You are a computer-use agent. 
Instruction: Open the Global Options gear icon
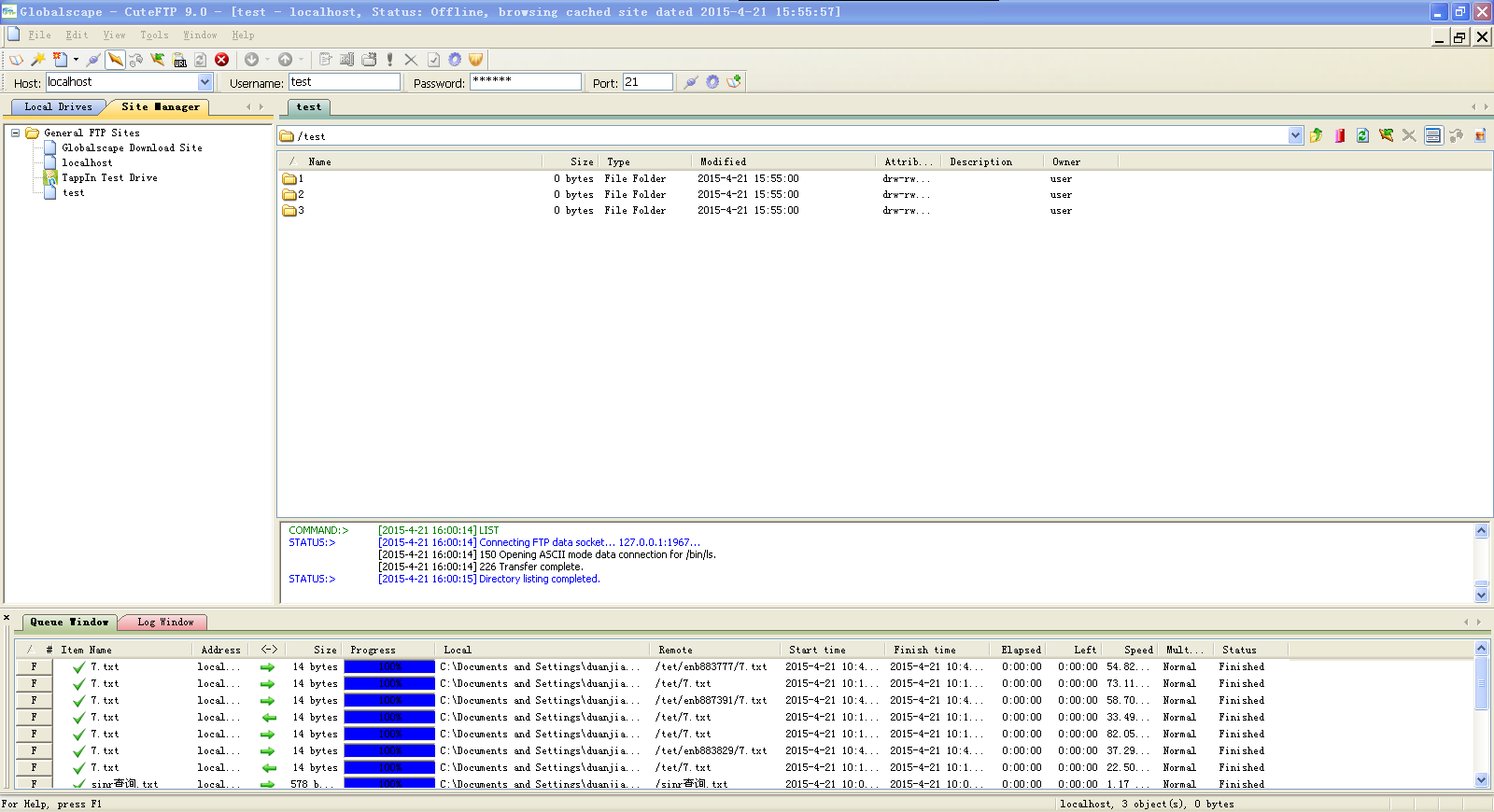tap(455, 59)
